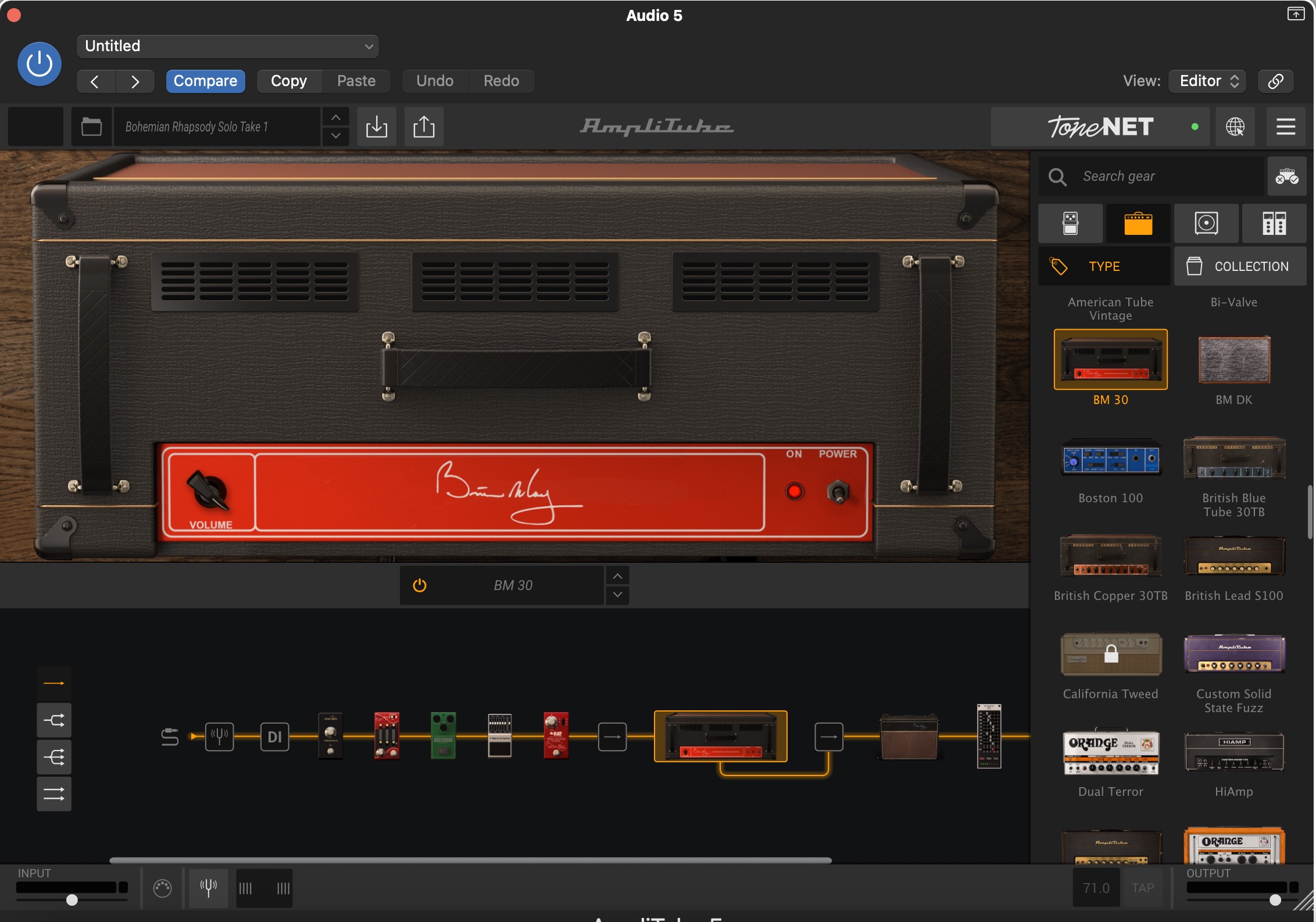Select the rack unit at chain end

(989, 736)
